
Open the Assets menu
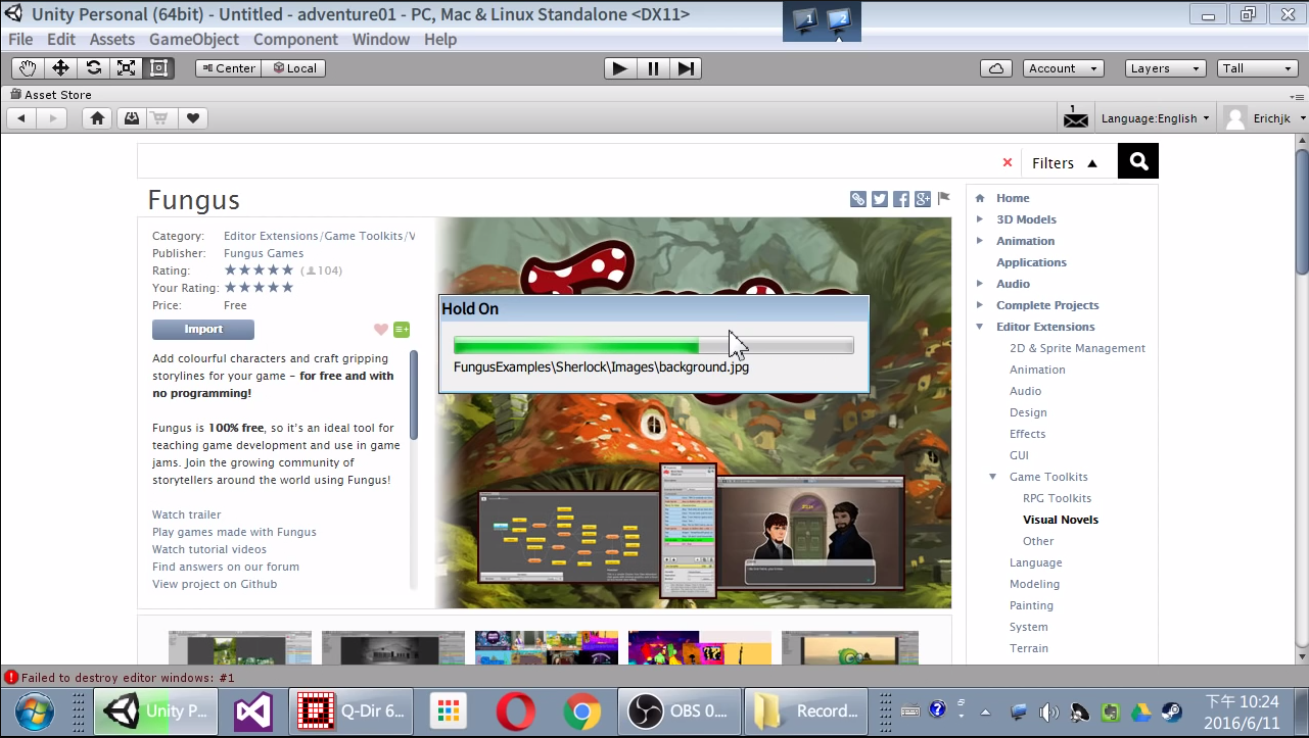pyautogui.click(x=112, y=39)
